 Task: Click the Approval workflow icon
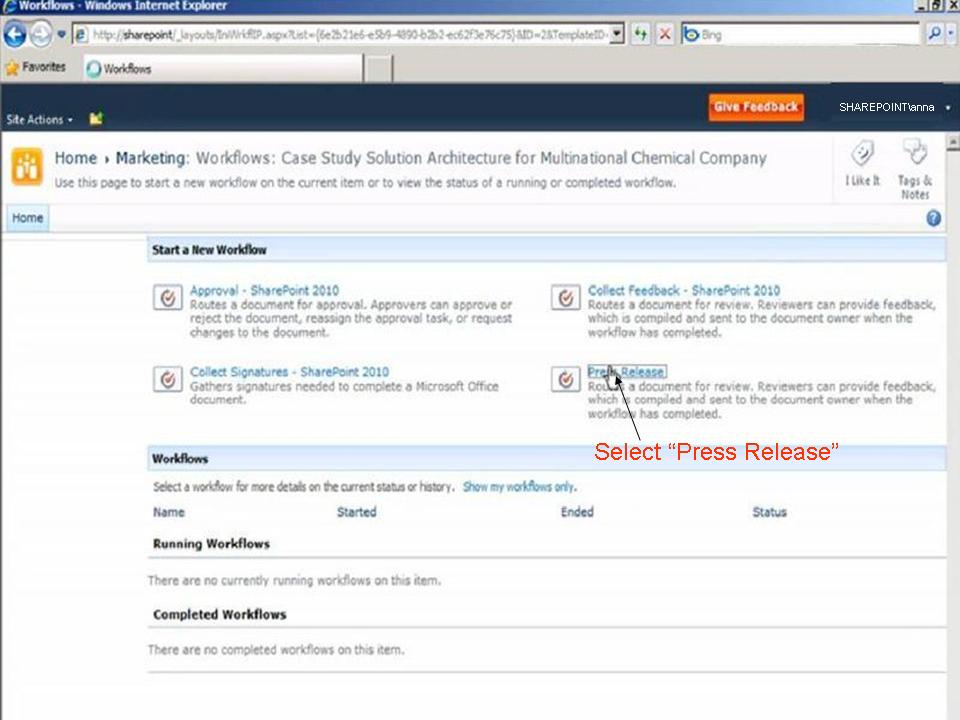(168, 298)
